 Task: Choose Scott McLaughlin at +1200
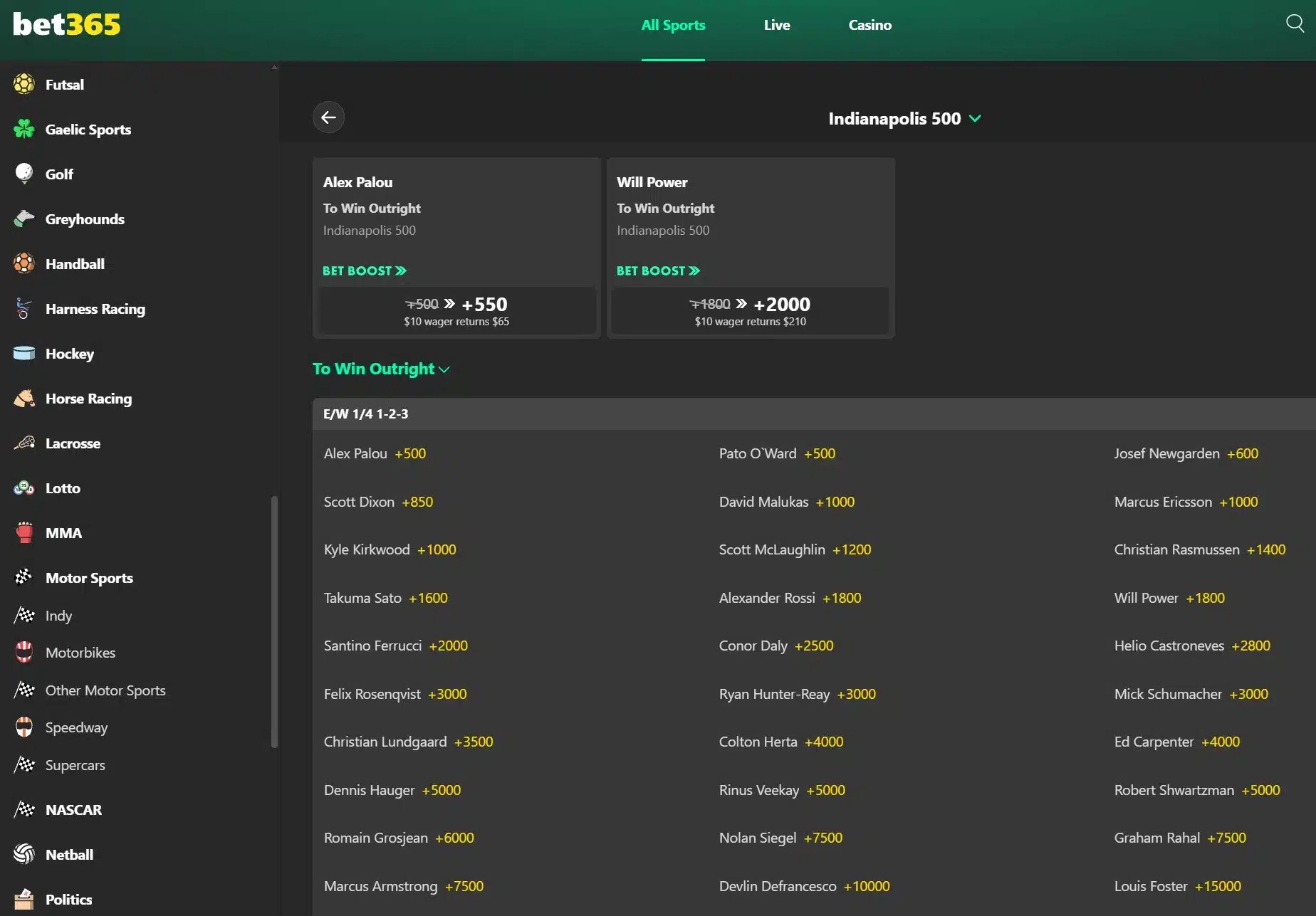click(x=795, y=549)
